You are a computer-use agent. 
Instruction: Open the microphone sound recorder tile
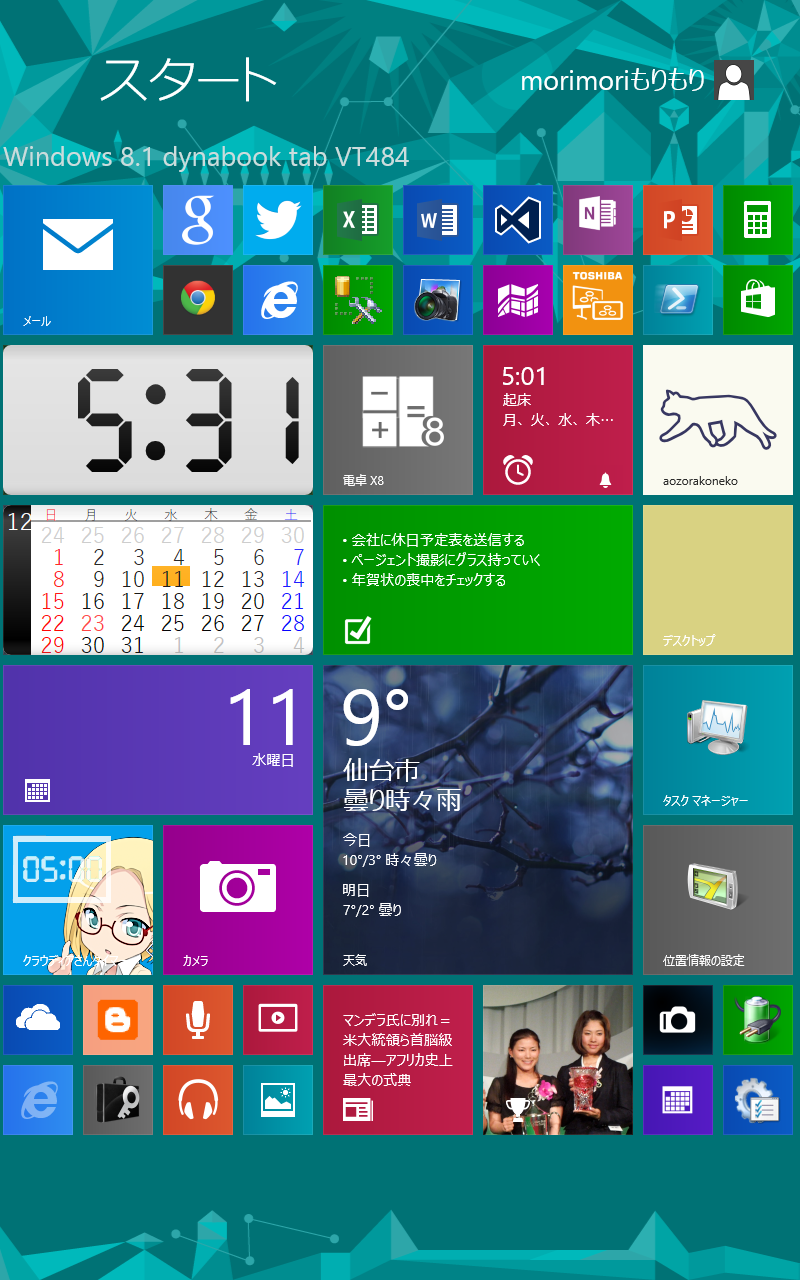198,1020
